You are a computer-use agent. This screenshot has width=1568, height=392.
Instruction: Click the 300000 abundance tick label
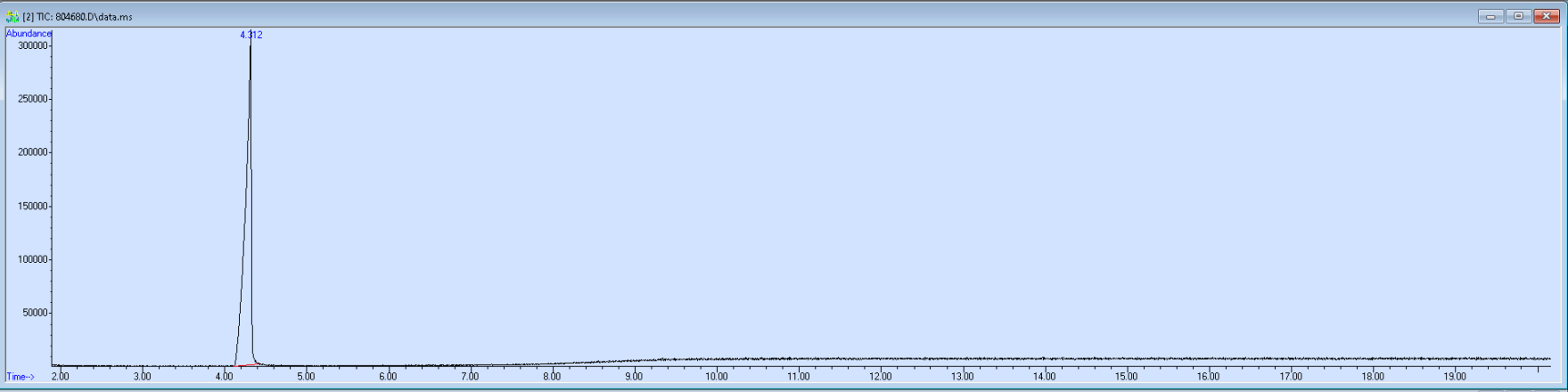click(x=34, y=45)
